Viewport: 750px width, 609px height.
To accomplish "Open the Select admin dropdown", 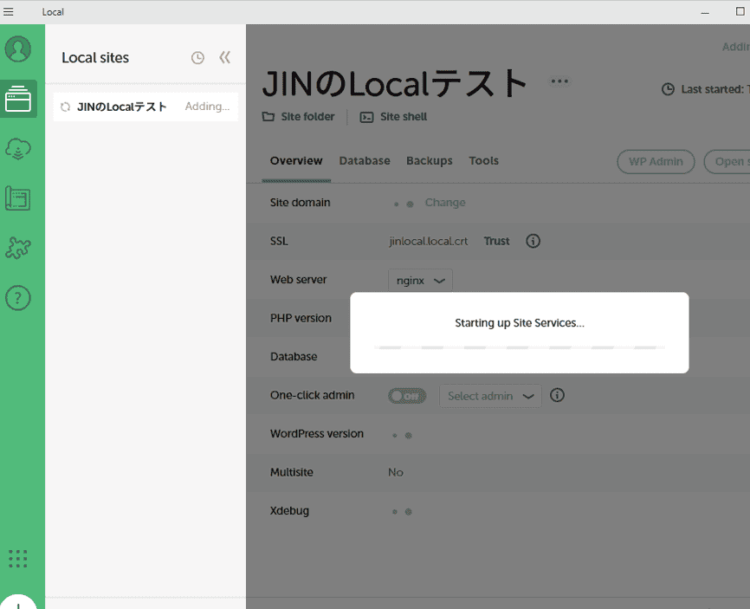I will pyautogui.click(x=490, y=396).
